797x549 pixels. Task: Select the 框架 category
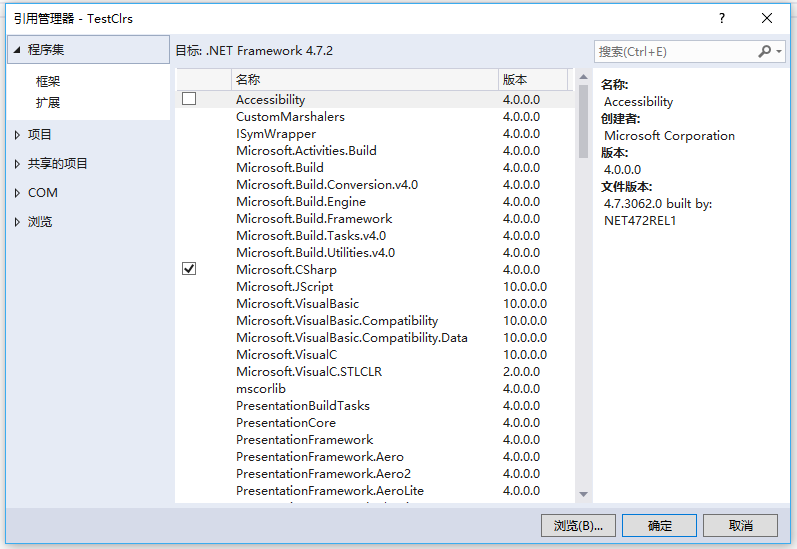[x=48, y=81]
